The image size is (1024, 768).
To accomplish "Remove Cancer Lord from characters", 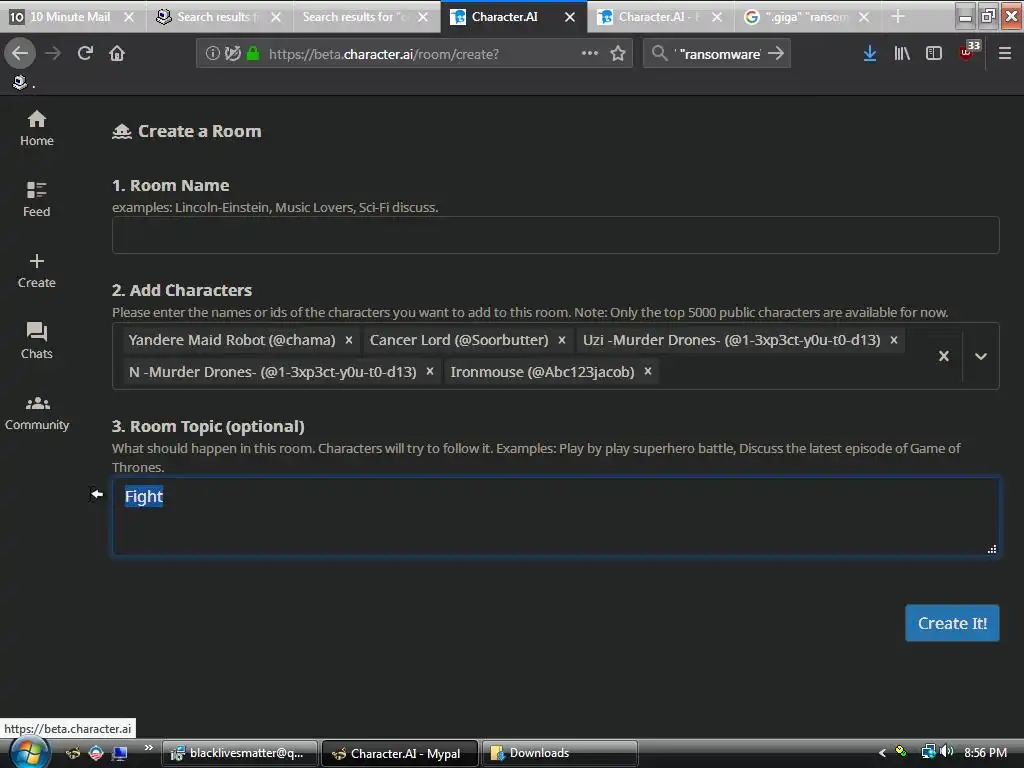I will point(562,340).
